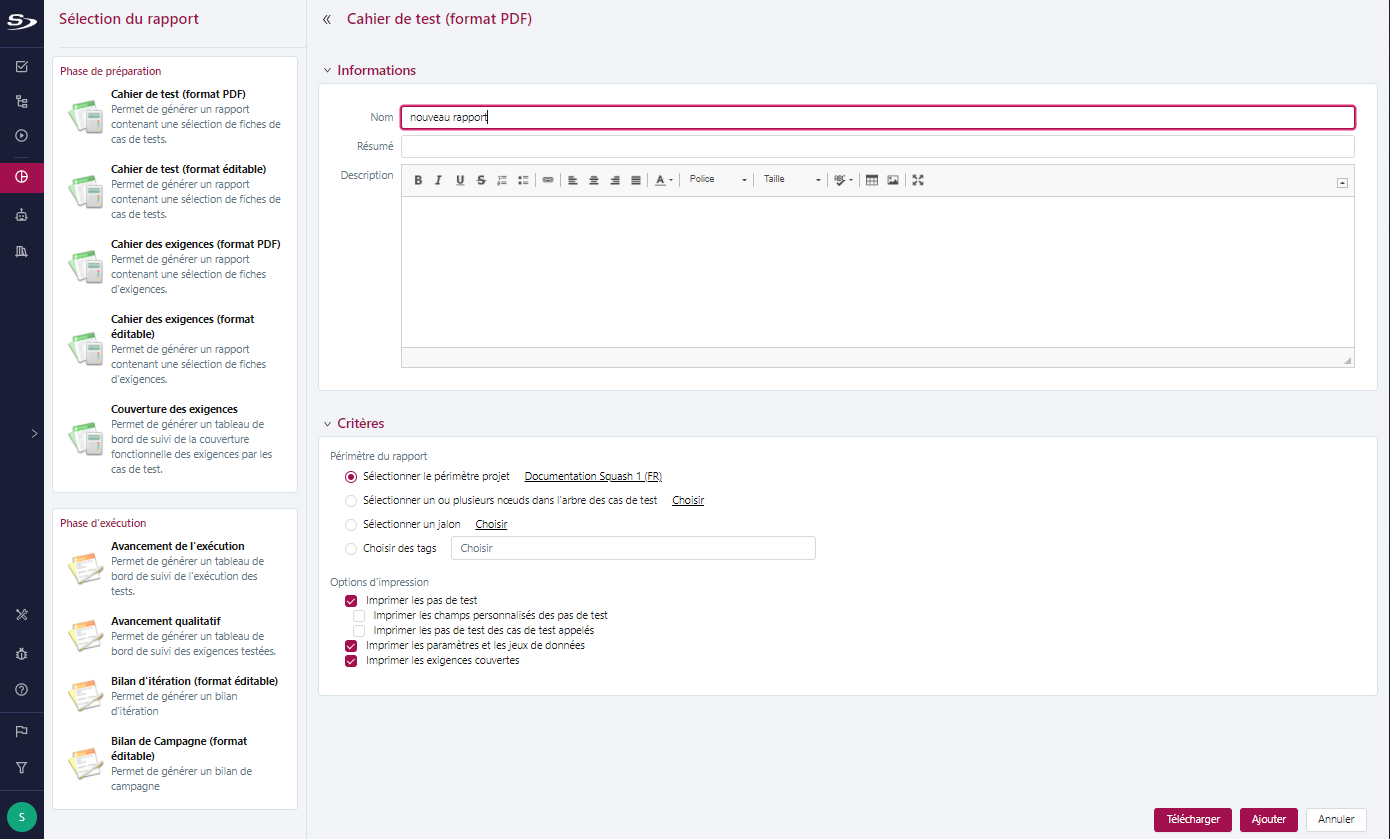Viewport: 1390px width, 839px height.
Task: Open the 'Police' font dropdown
Action: click(x=715, y=180)
